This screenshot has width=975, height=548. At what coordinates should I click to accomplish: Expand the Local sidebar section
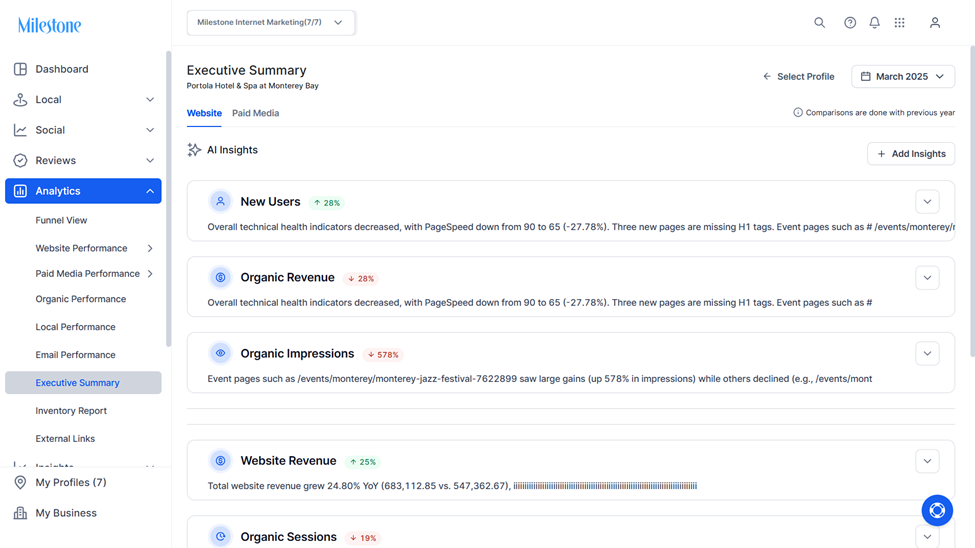point(150,100)
